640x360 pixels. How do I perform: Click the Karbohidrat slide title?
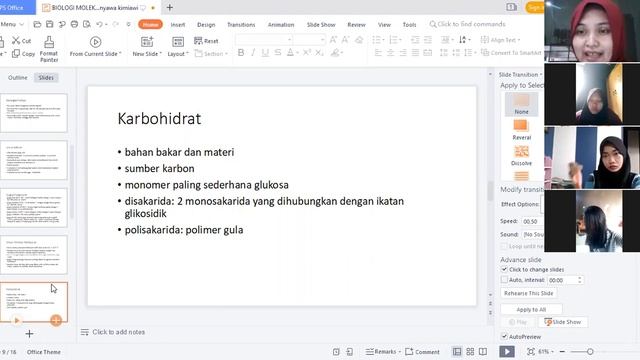point(159,118)
